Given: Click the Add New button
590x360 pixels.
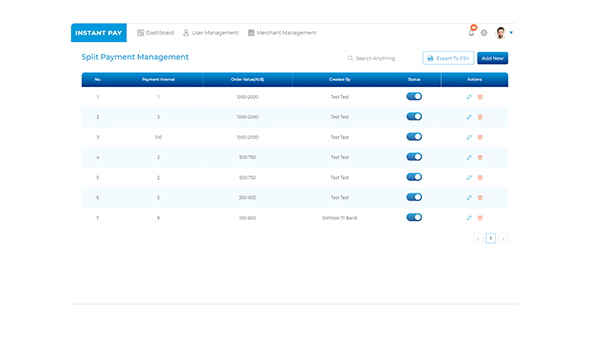Looking at the screenshot, I should pos(493,58).
